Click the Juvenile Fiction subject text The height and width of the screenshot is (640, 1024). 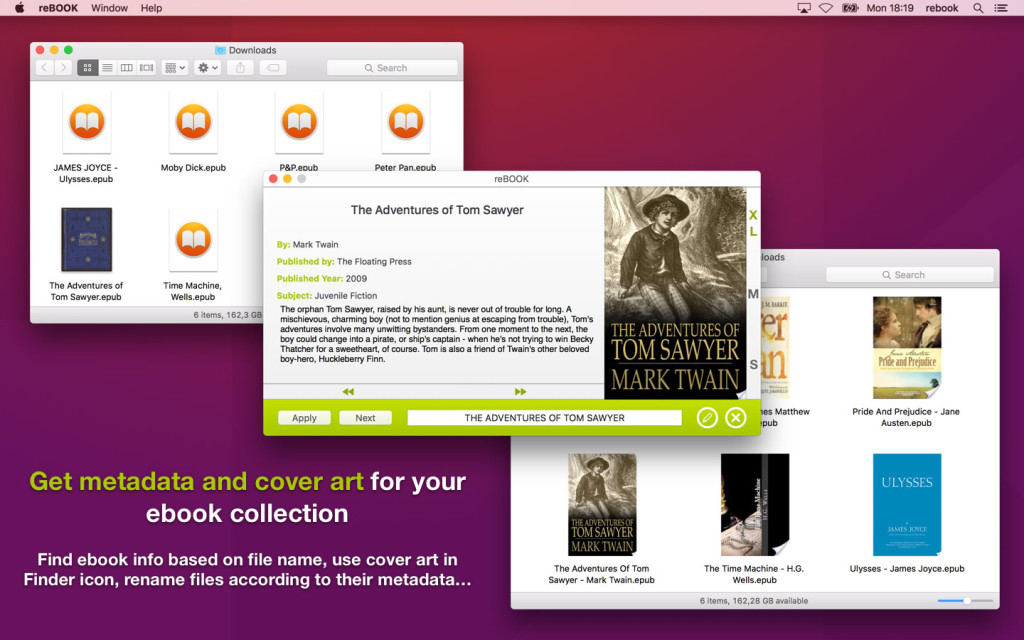pos(345,295)
